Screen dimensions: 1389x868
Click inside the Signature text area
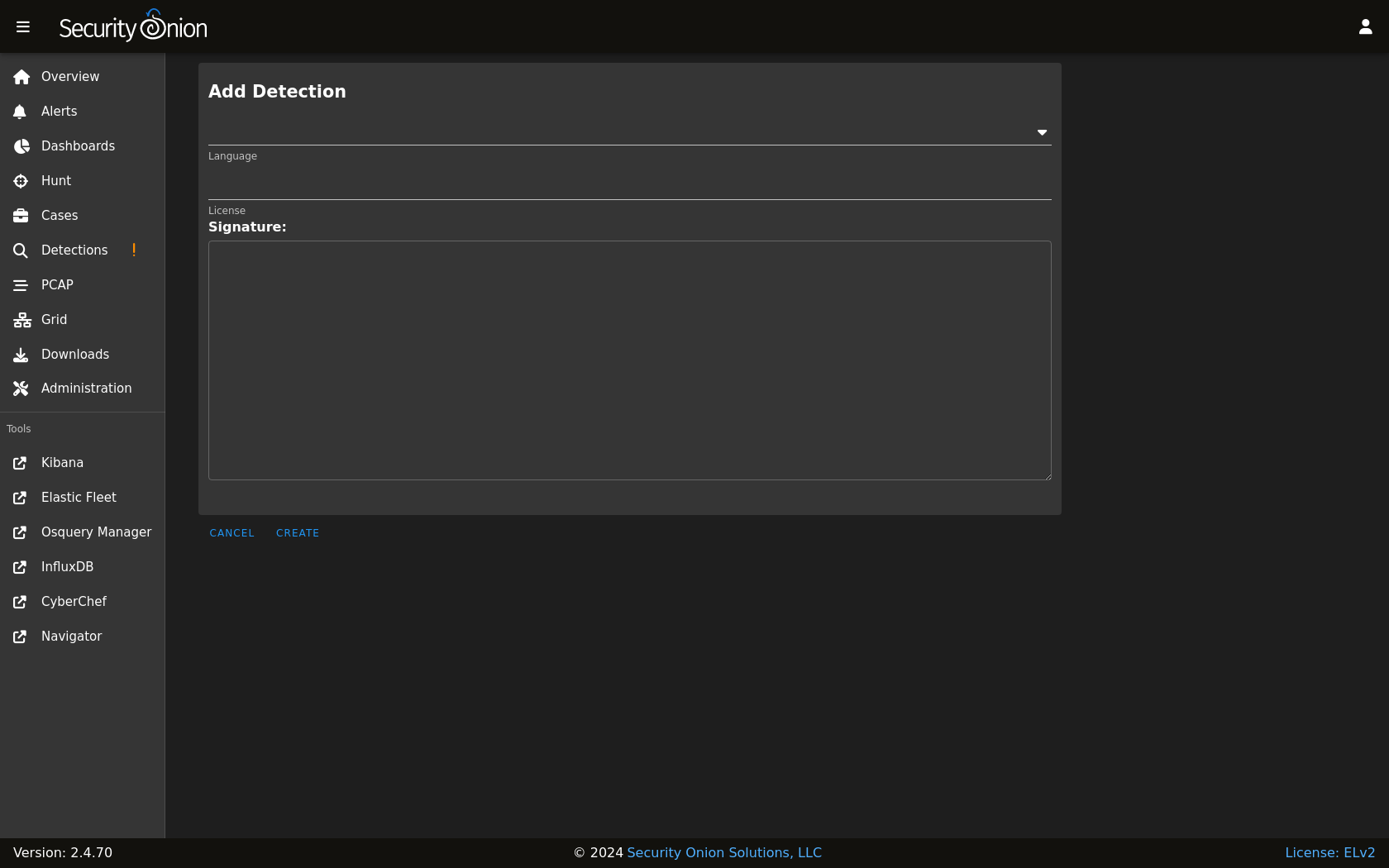[629, 360]
